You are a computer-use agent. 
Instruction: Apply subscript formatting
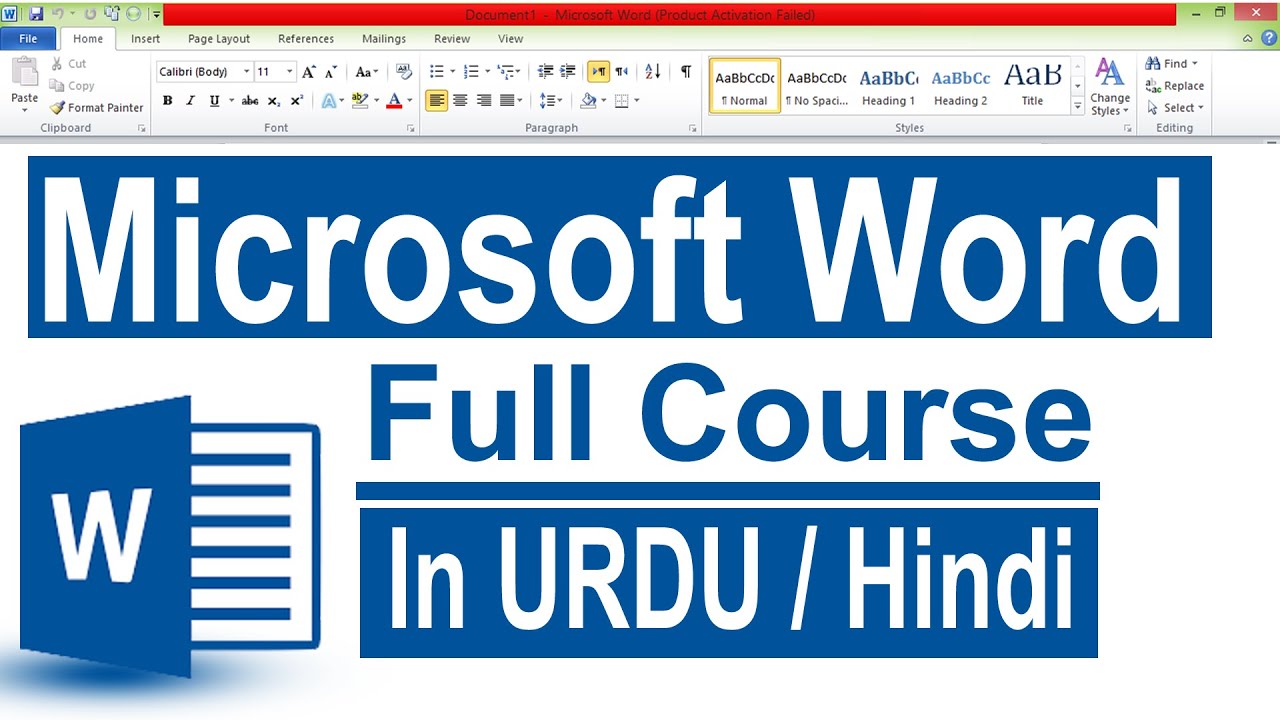[x=274, y=101]
